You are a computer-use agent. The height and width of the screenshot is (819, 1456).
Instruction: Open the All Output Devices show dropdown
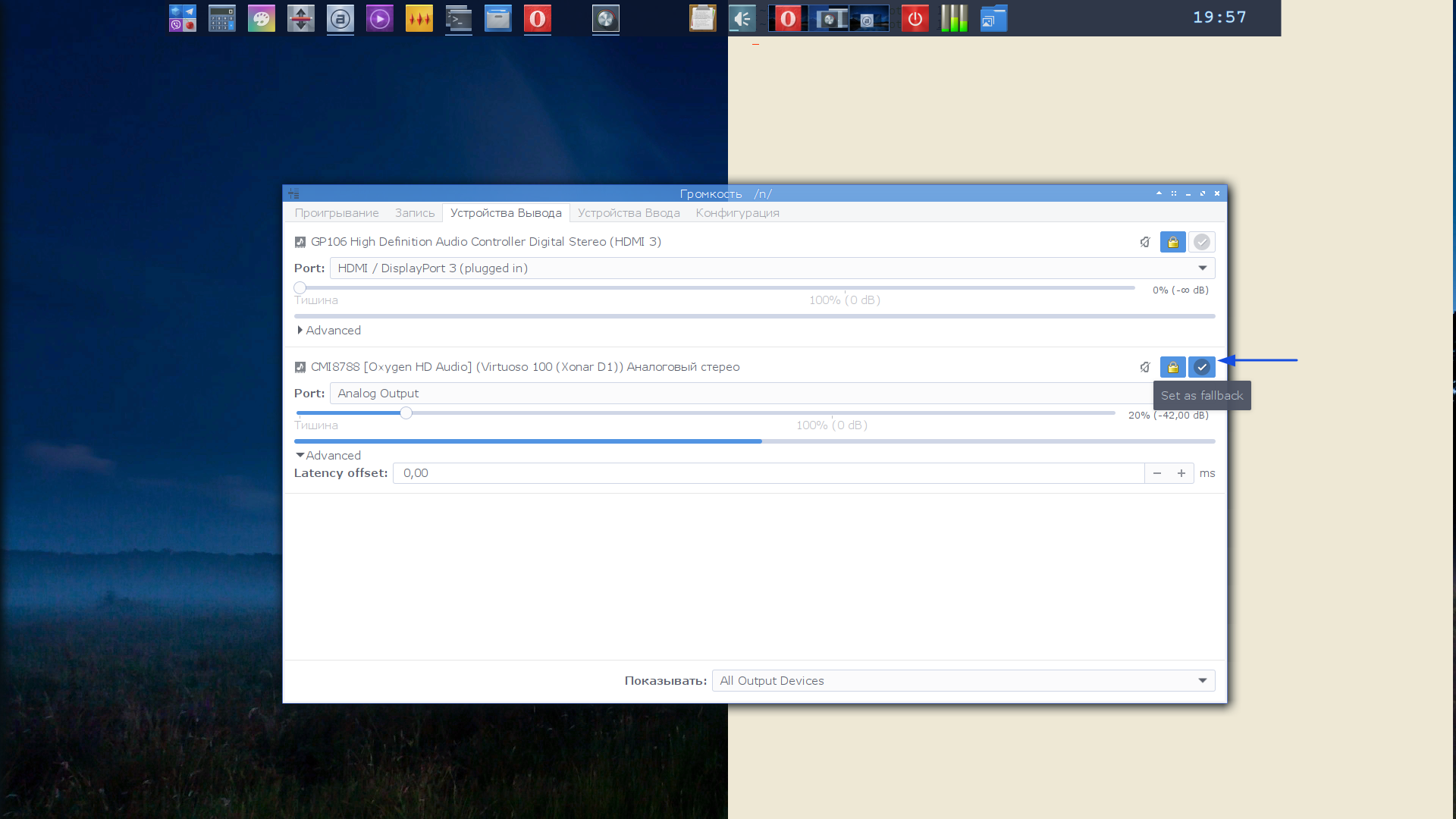[963, 681]
